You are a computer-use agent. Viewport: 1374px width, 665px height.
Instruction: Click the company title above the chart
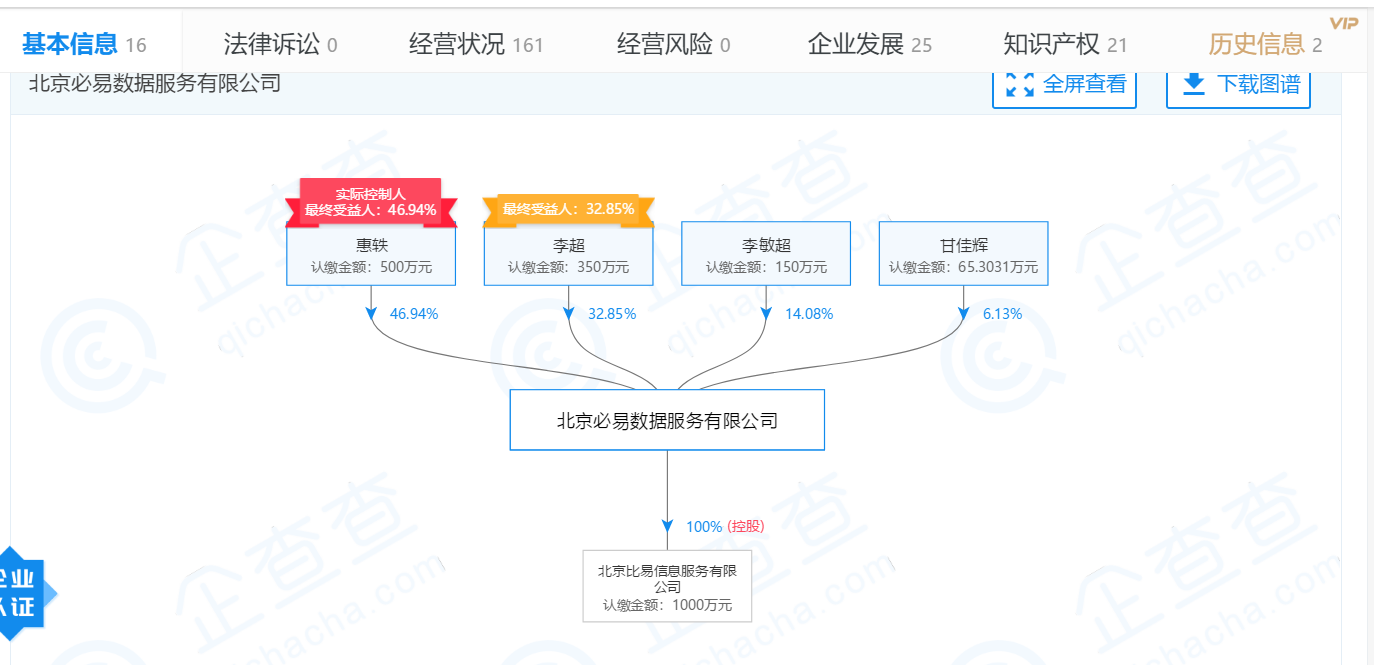tap(155, 83)
